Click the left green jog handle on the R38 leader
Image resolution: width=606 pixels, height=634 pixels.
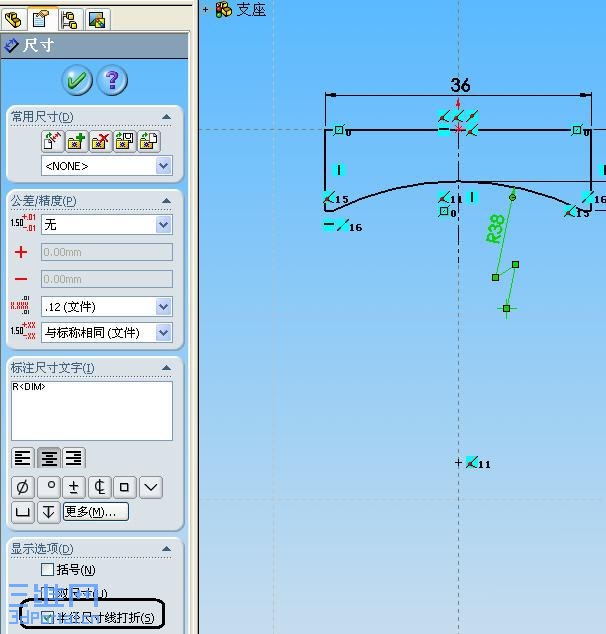point(495,277)
